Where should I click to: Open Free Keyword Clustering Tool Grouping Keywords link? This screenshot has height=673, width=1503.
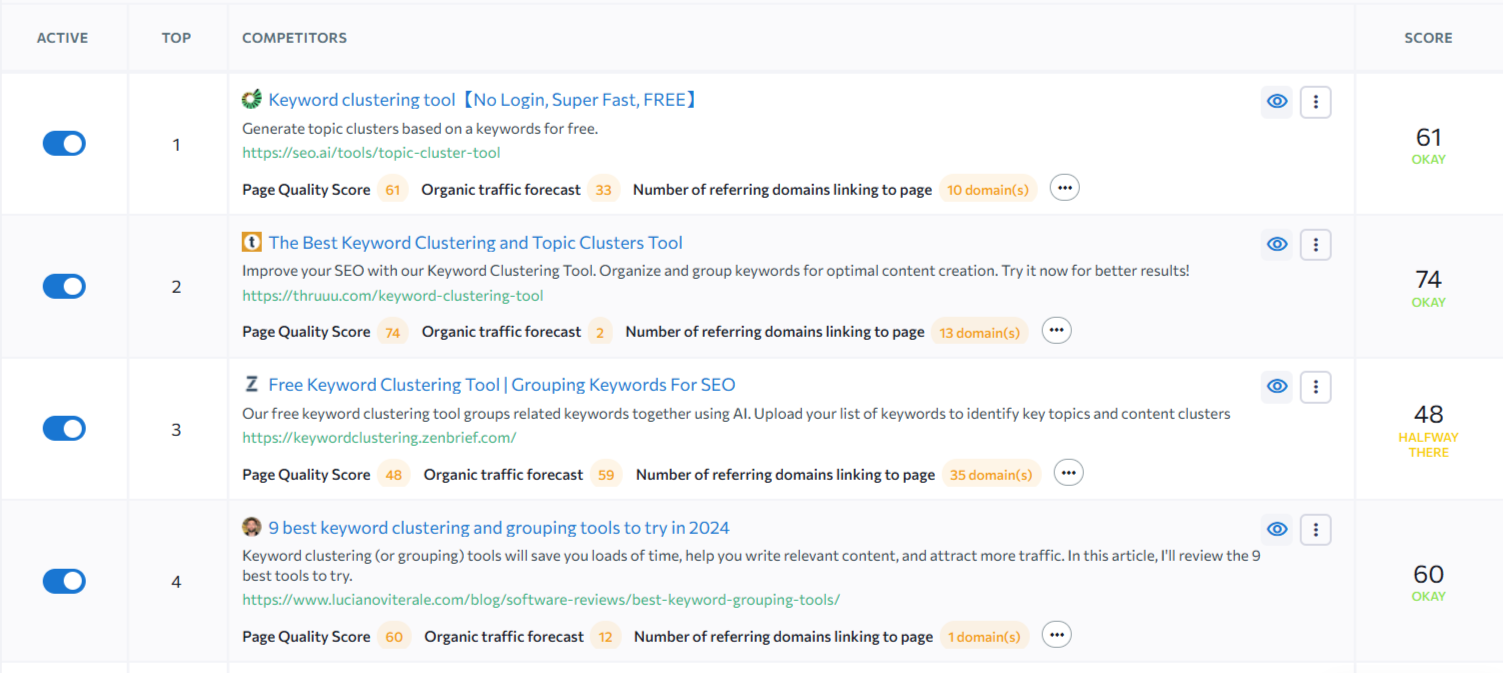[x=502, y=385]
